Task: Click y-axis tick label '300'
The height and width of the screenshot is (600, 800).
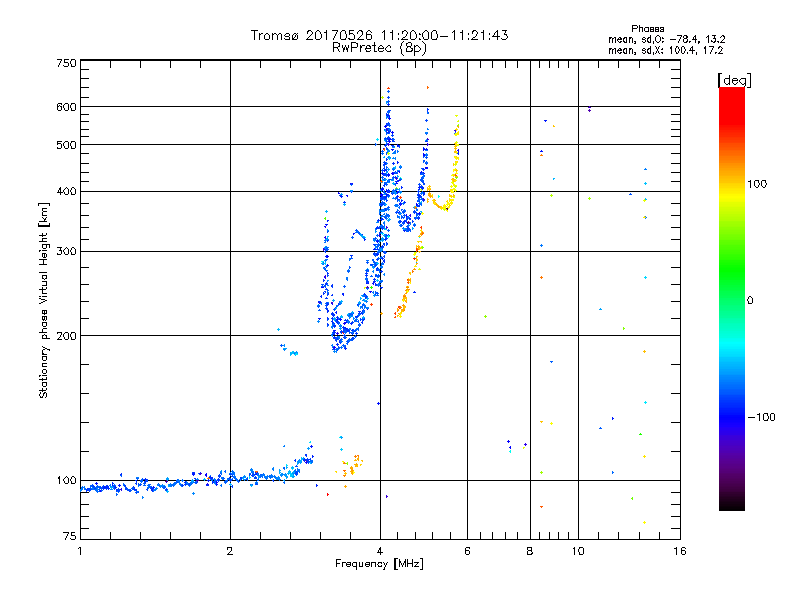Action: click(x=66, y=252)
